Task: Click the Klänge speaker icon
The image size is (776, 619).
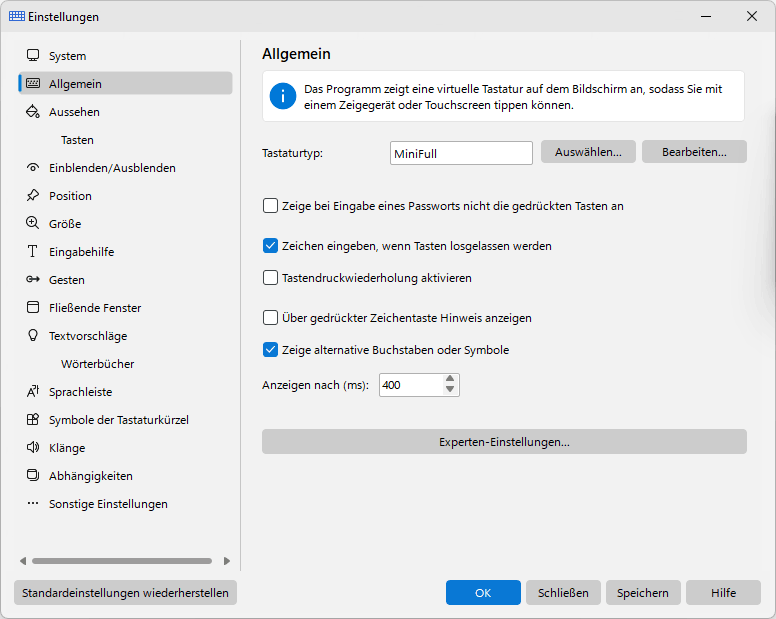Action: (33, 447)
